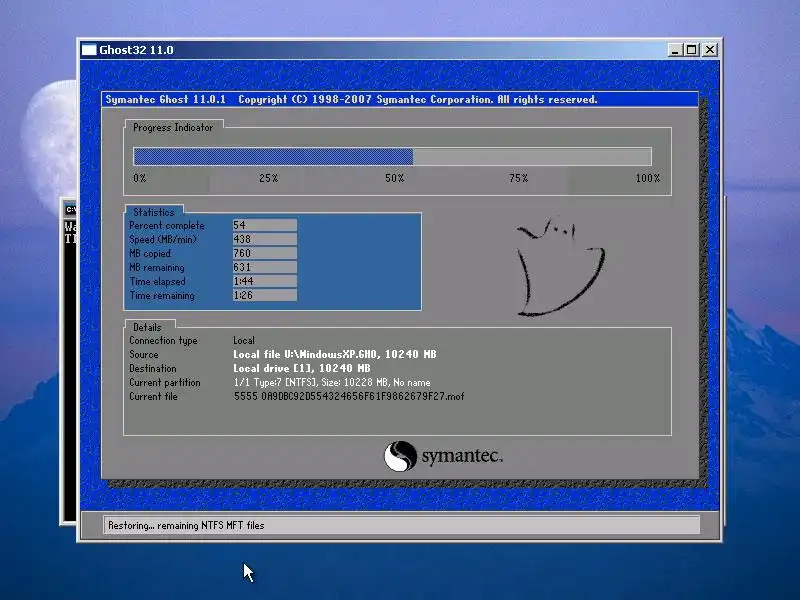
Task: Click the Speed value 438
Action: [x=264, y=239]
